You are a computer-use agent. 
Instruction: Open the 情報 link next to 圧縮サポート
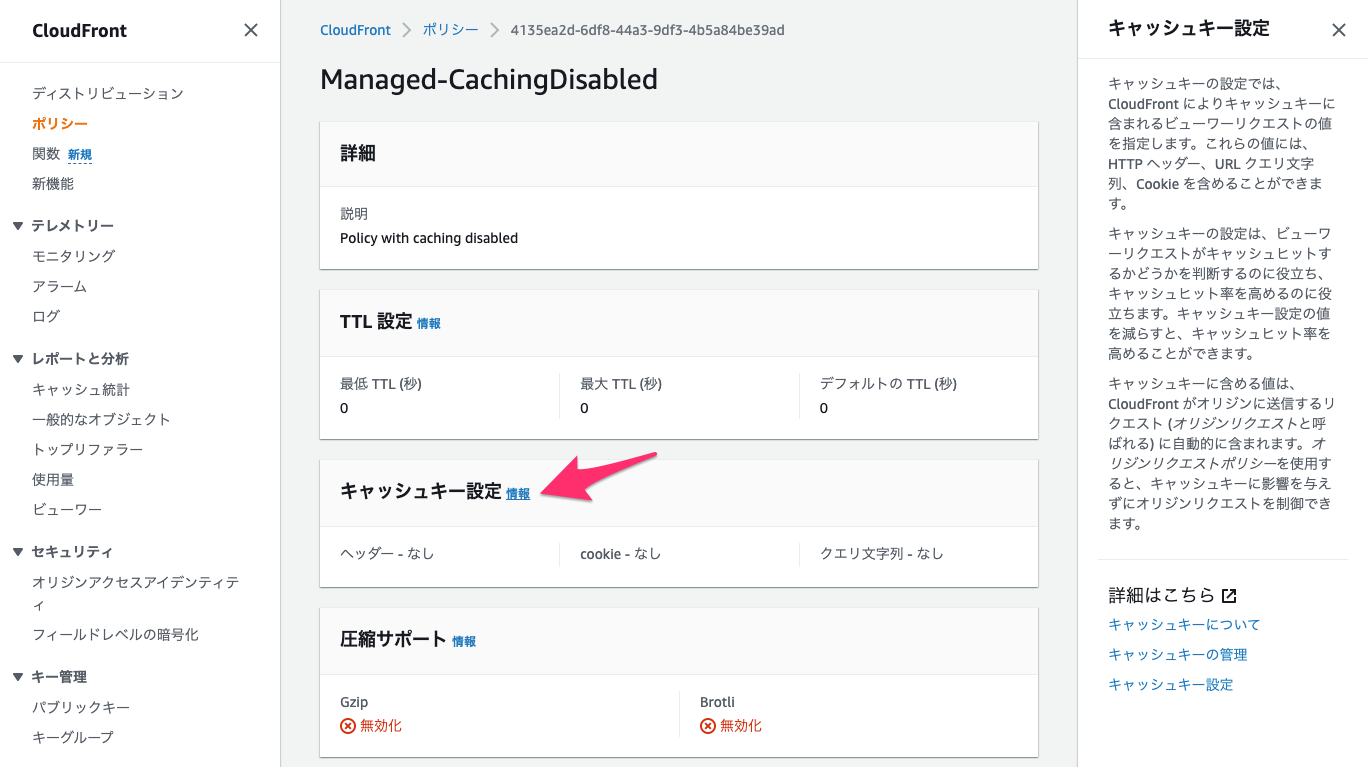[464, 641]
